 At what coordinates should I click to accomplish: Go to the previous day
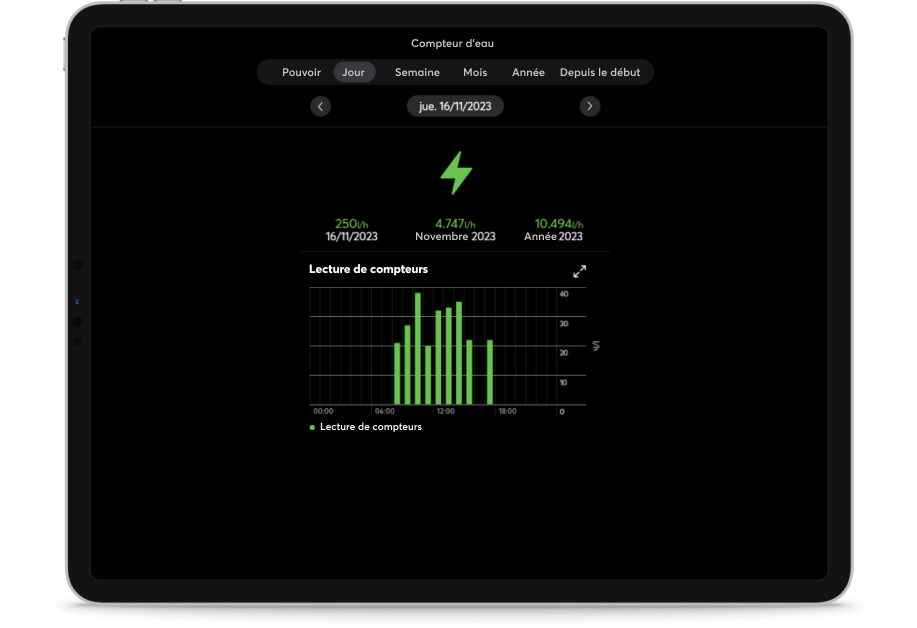320,106
